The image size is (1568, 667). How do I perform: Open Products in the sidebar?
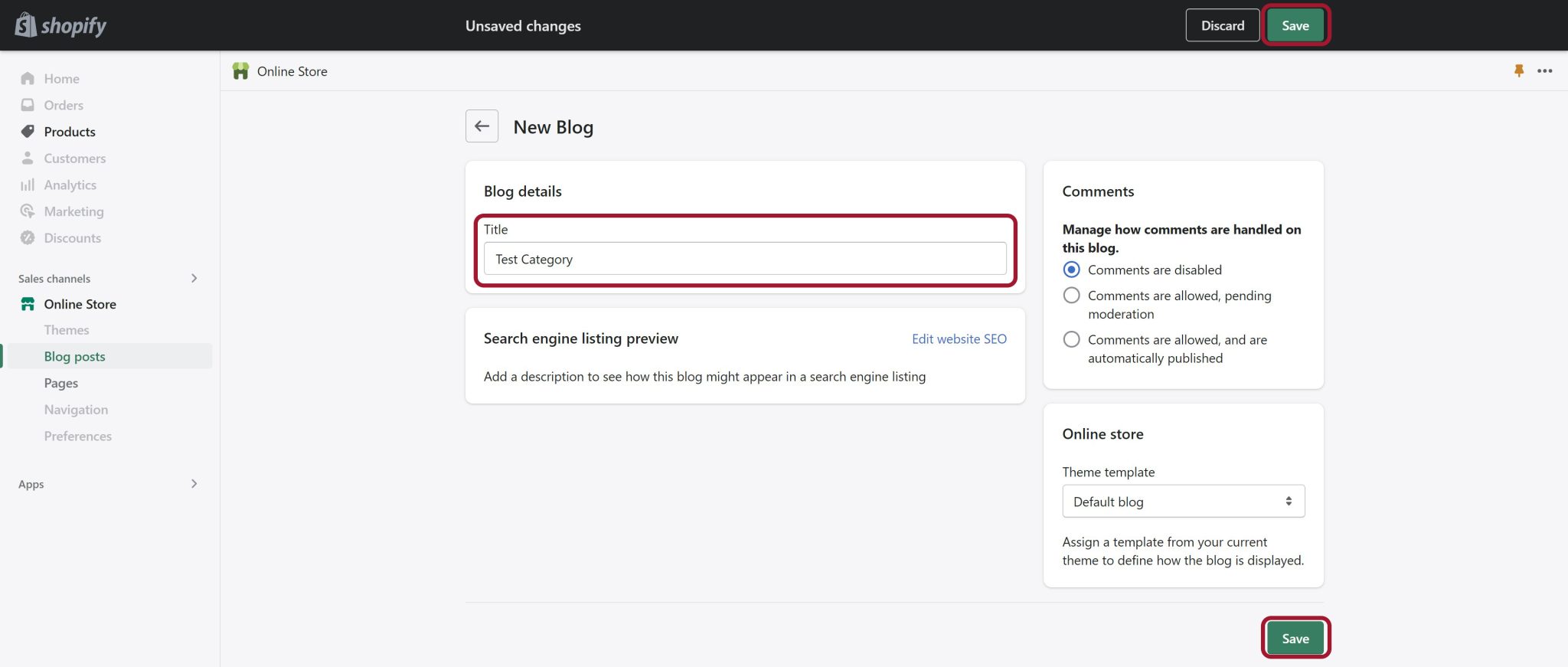[70, 131]
